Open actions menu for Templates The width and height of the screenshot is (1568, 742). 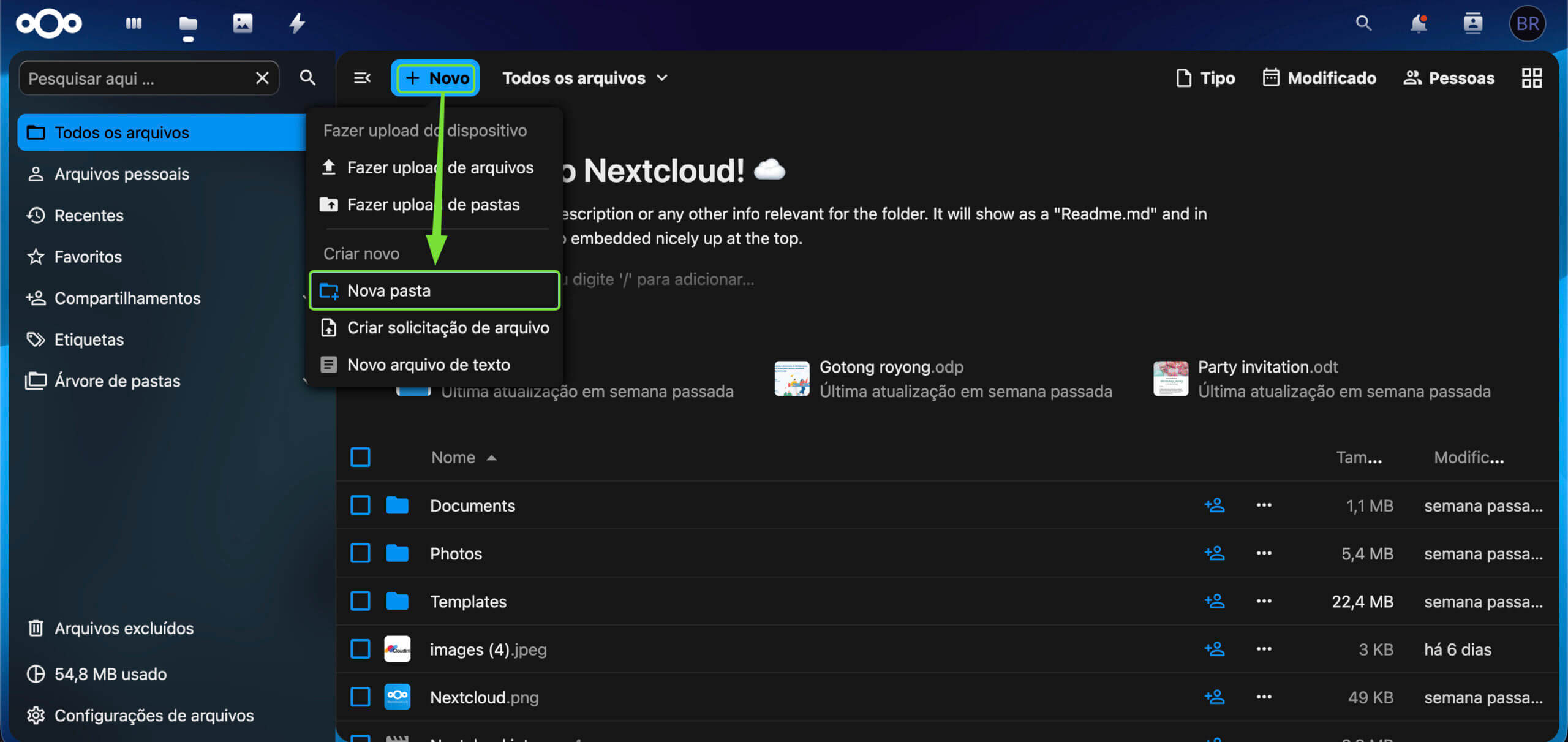[1264, 601]
